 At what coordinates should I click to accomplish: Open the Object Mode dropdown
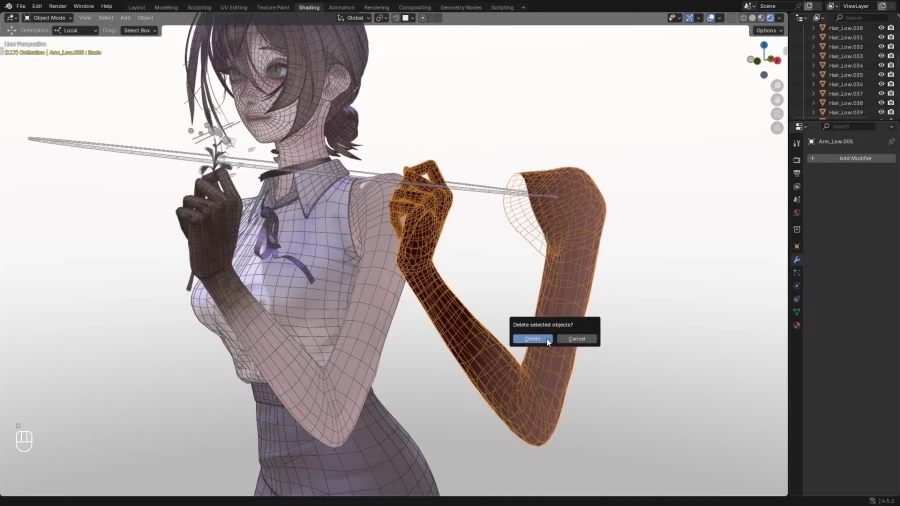click(x=48, y=18)
